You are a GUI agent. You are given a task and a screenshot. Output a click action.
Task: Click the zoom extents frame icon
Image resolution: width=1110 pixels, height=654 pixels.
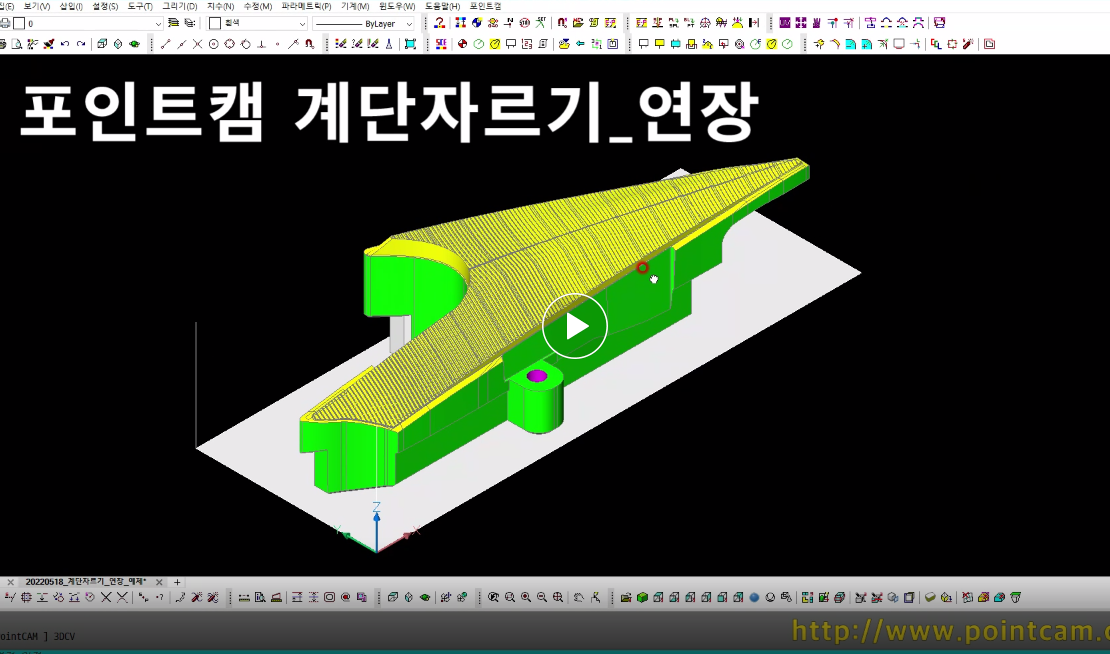coord(410,44)
